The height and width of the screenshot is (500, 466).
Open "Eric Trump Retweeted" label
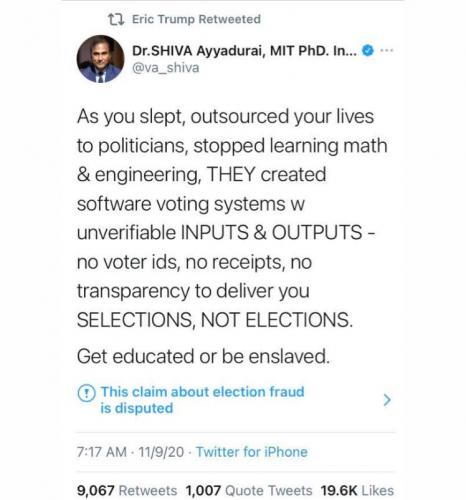click(x=196, y=19)
